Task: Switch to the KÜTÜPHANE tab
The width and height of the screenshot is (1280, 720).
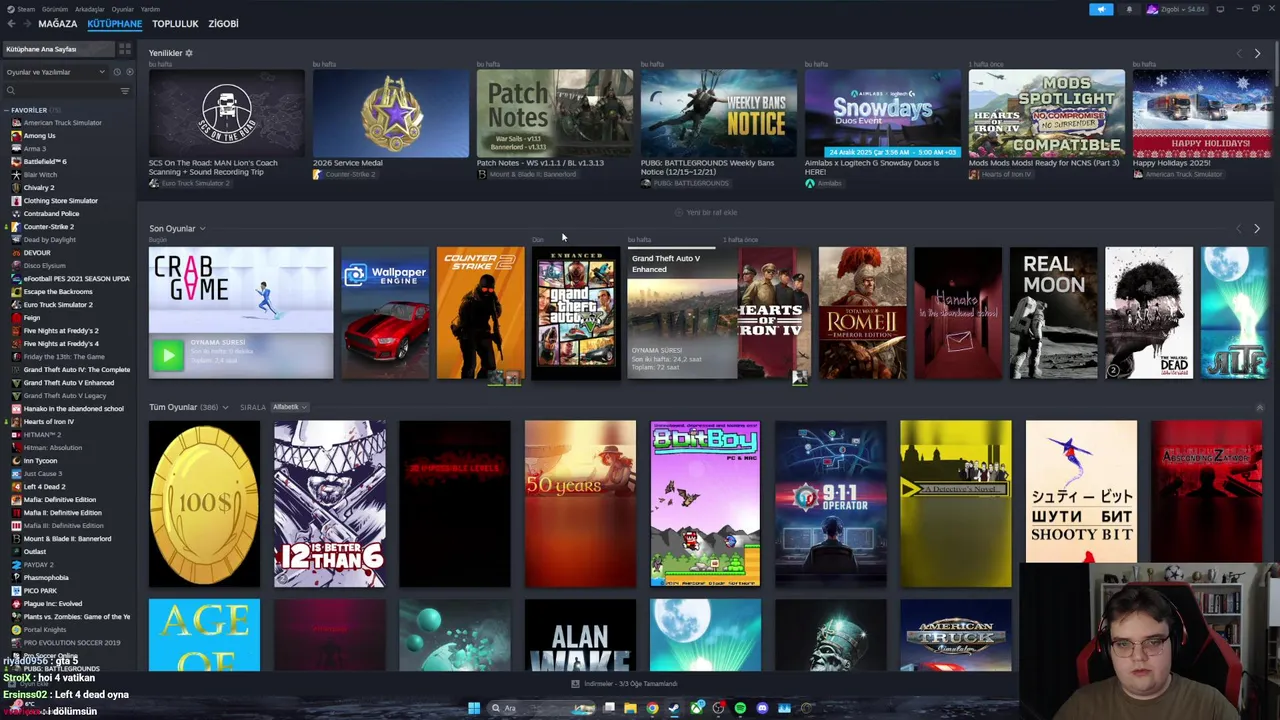Action: [114, 24]
